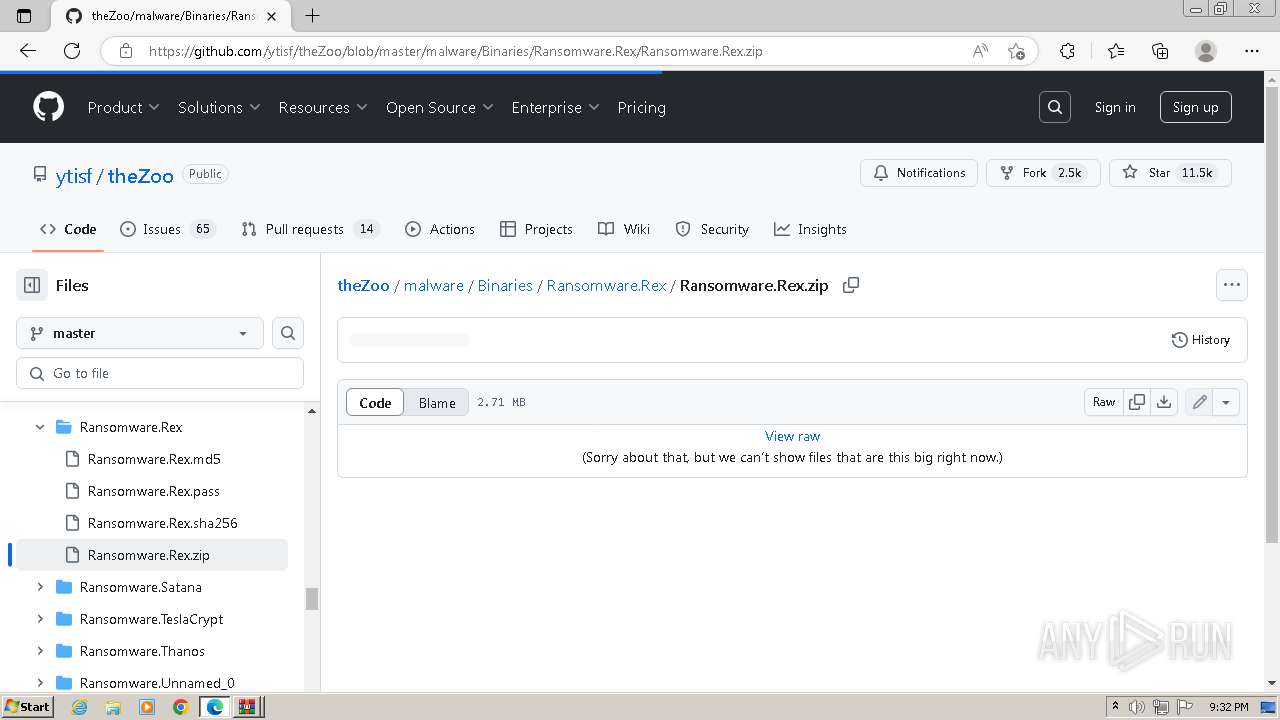Collapse the Ransomware.Rex folder
Screen dimensions: 1280x720
40,427
